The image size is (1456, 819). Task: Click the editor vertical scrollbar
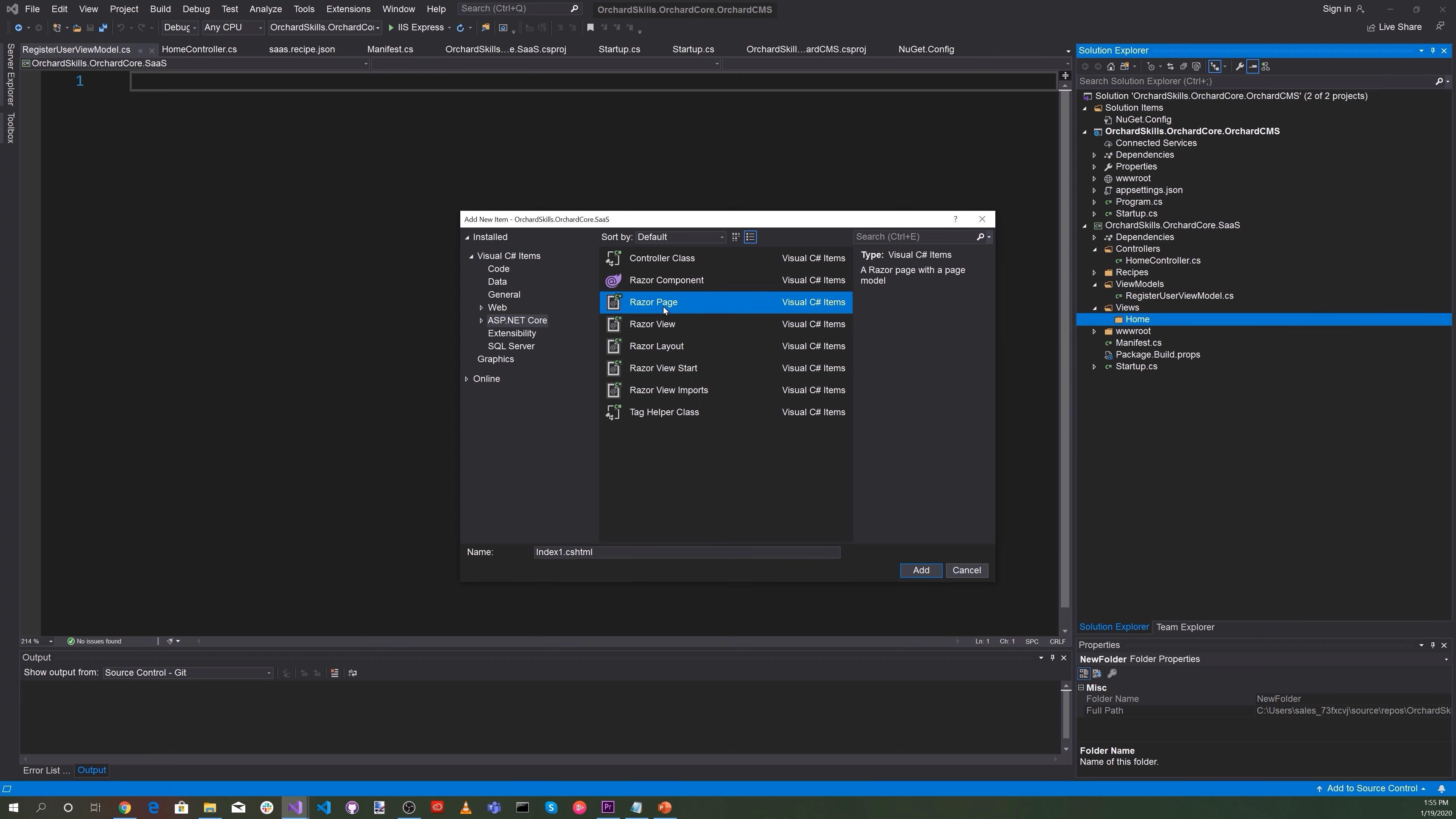pos(1065,348)
